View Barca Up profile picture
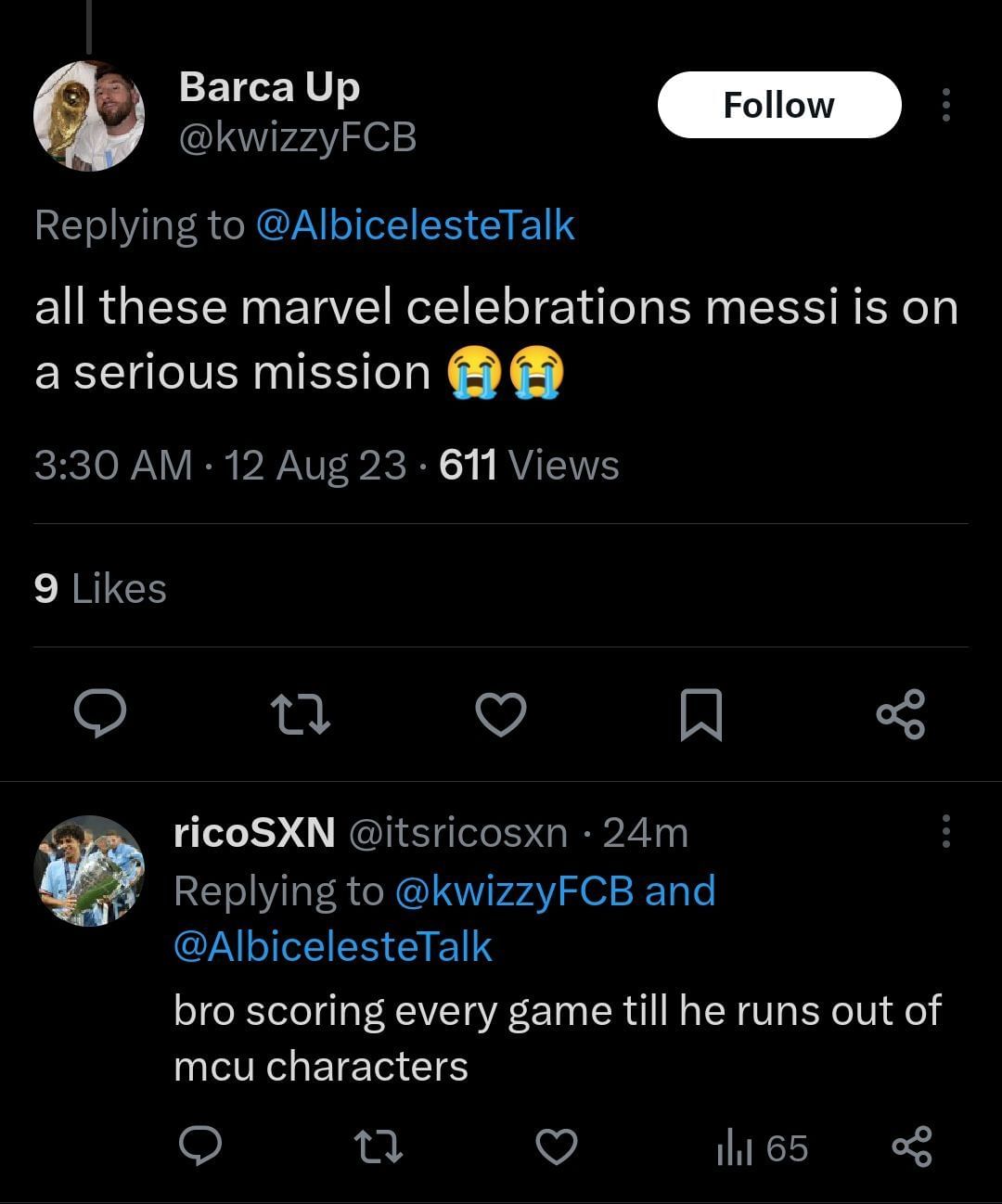 [89, 116]
